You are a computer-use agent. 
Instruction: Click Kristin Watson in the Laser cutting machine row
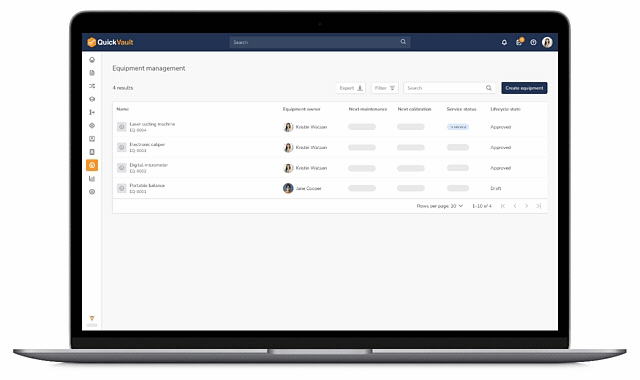(x=311, y=127)
